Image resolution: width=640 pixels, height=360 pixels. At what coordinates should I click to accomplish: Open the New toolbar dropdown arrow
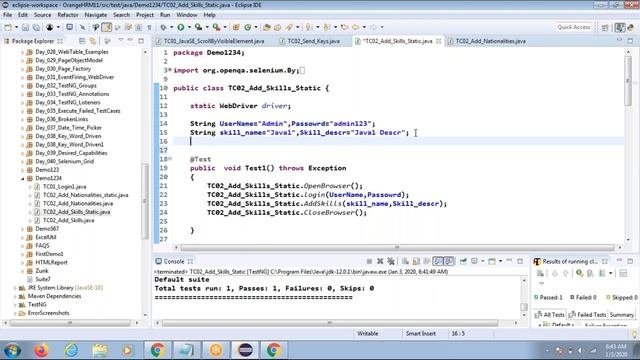[x=16, y=27]
